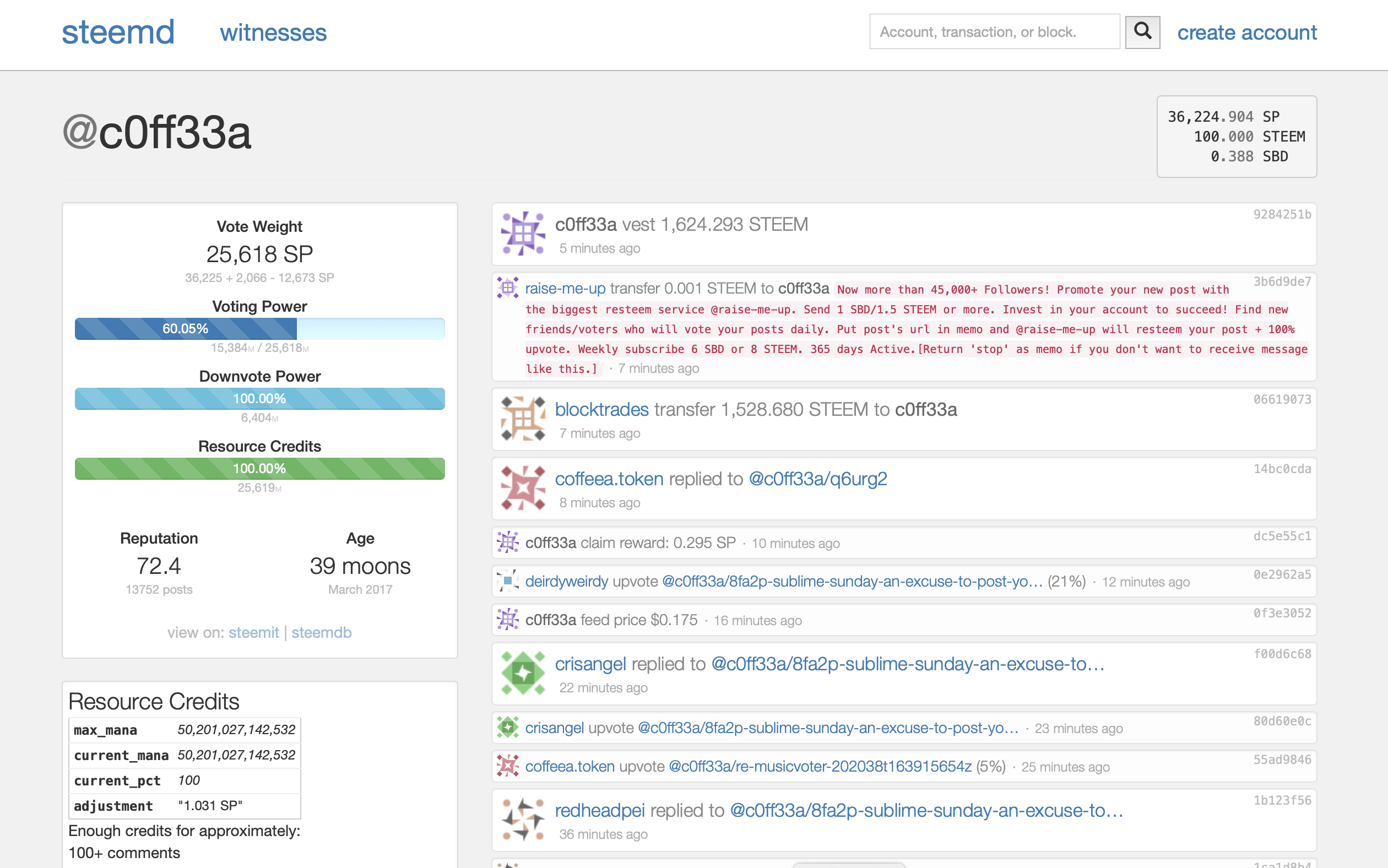Screen dimensions: 1388x868
Task: Open the deirdyweirdy account link
Action: tap(567, 582)
